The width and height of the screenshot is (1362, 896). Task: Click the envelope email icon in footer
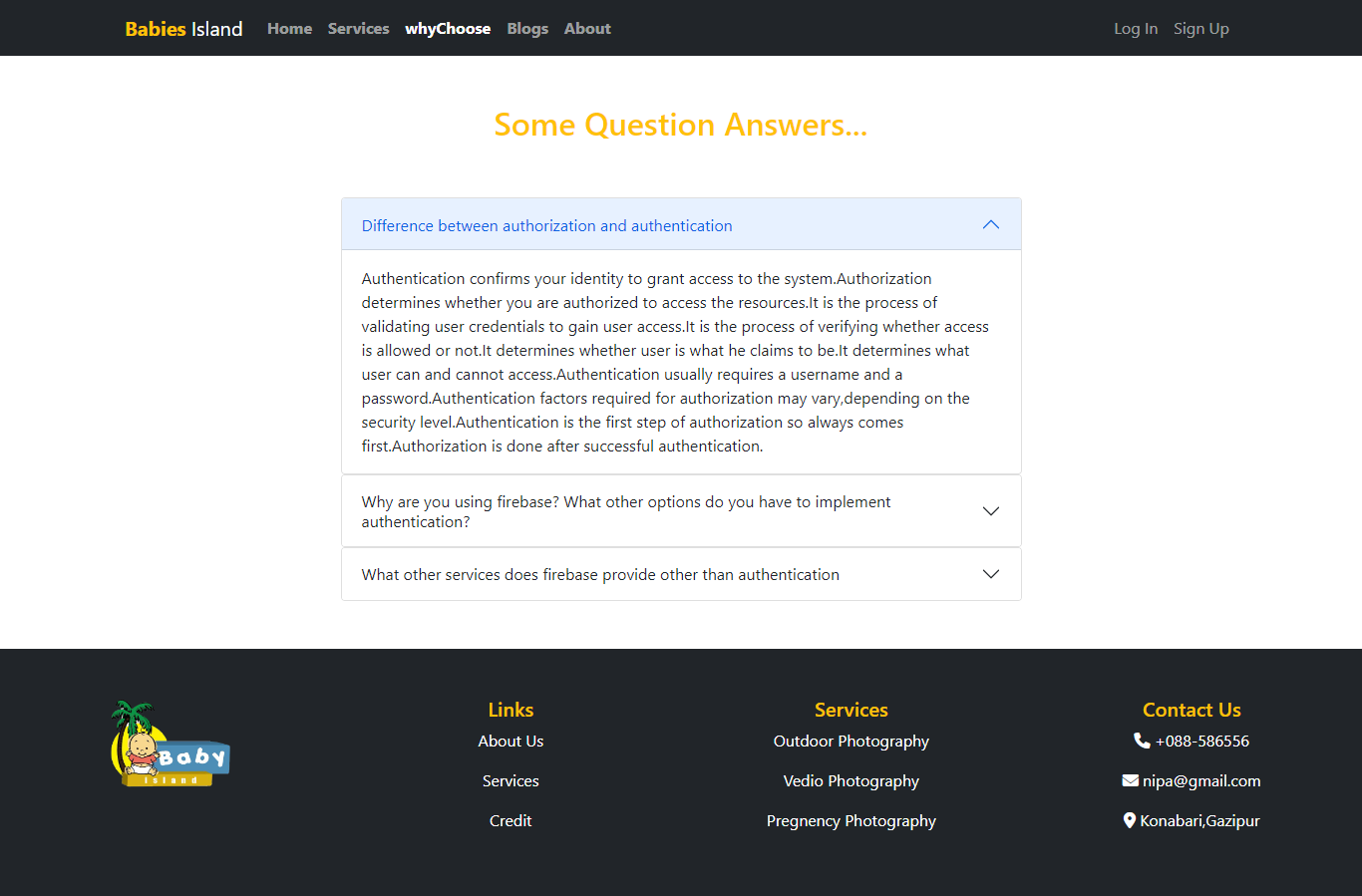[1130, 780]
